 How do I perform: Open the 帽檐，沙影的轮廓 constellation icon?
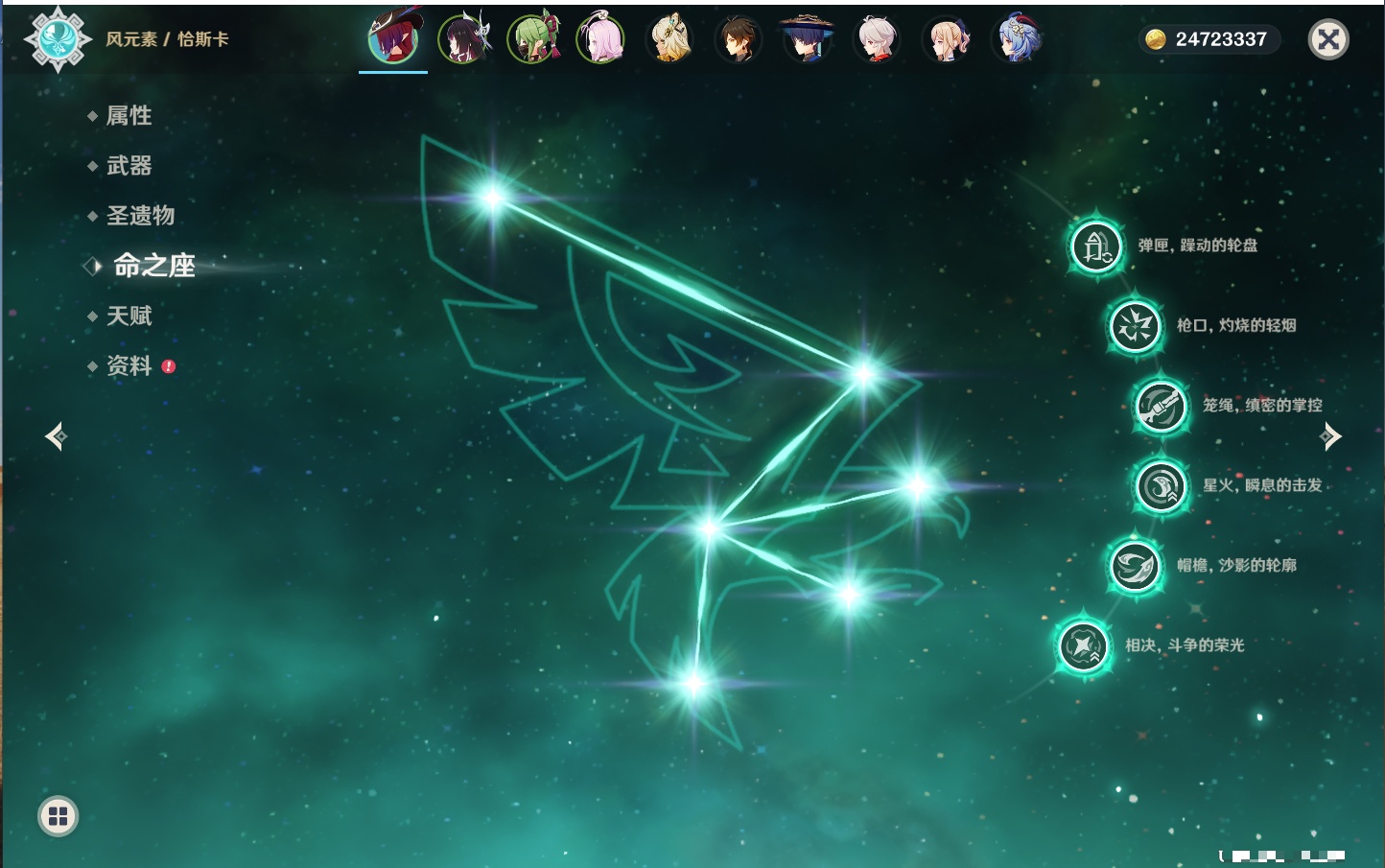click(1135, 566)
